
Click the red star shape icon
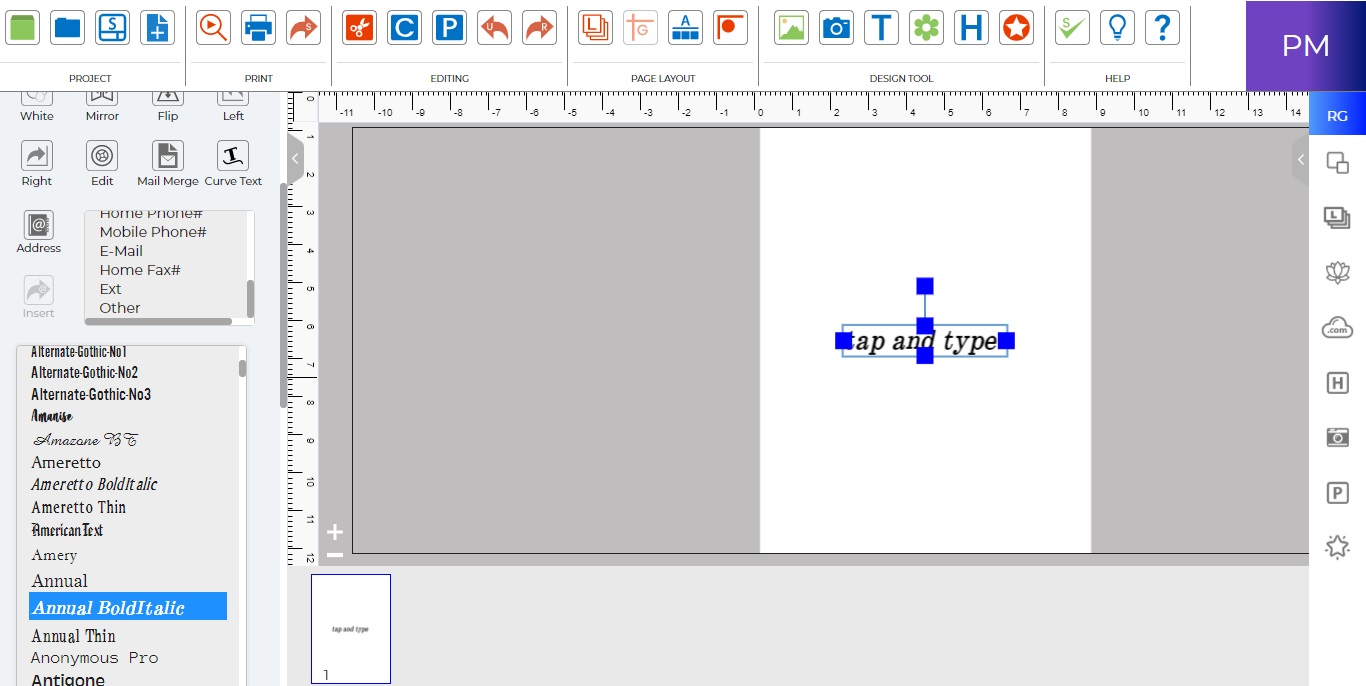click(1016, 27)
